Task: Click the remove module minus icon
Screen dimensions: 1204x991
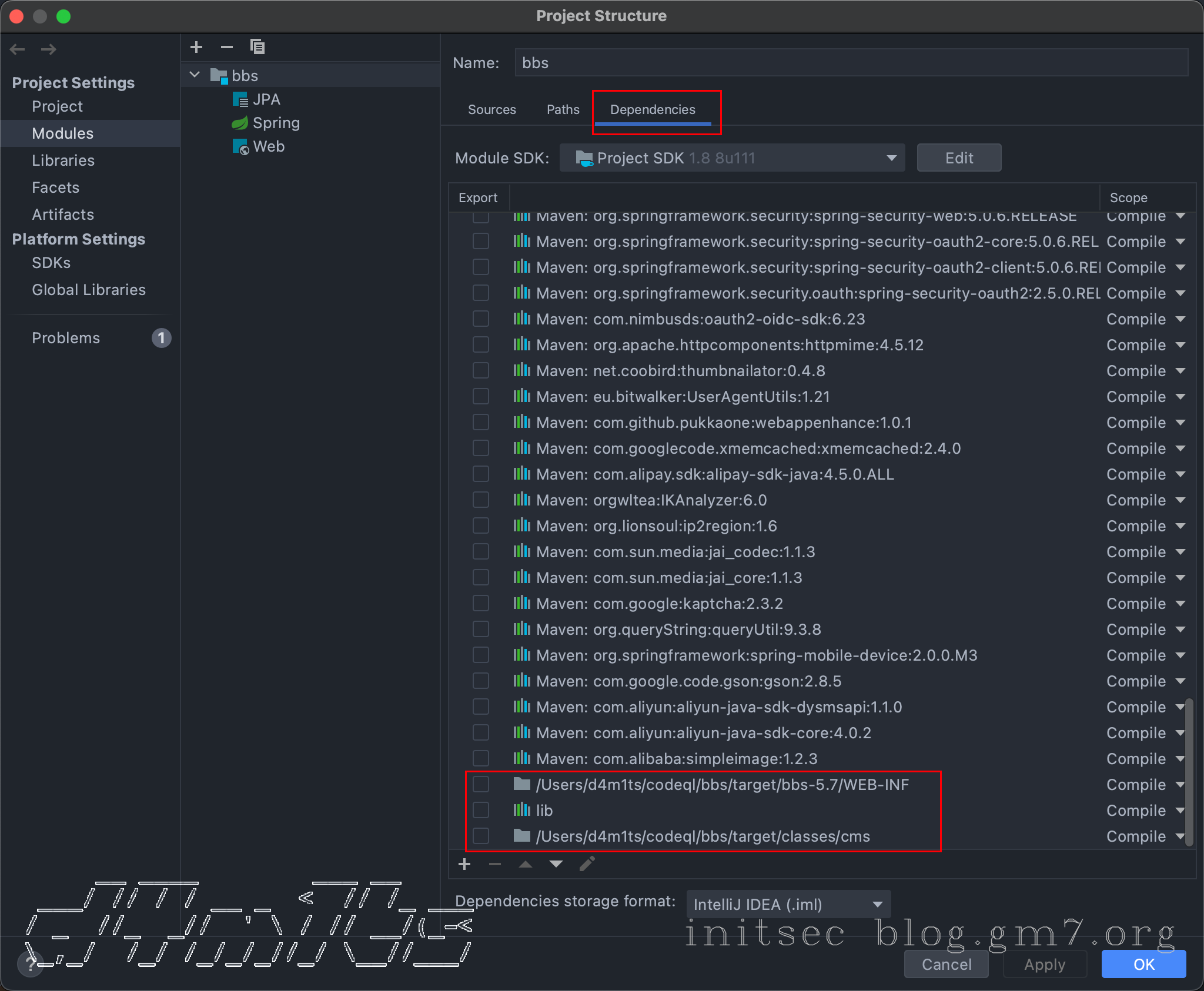Action: coord(227,47)
